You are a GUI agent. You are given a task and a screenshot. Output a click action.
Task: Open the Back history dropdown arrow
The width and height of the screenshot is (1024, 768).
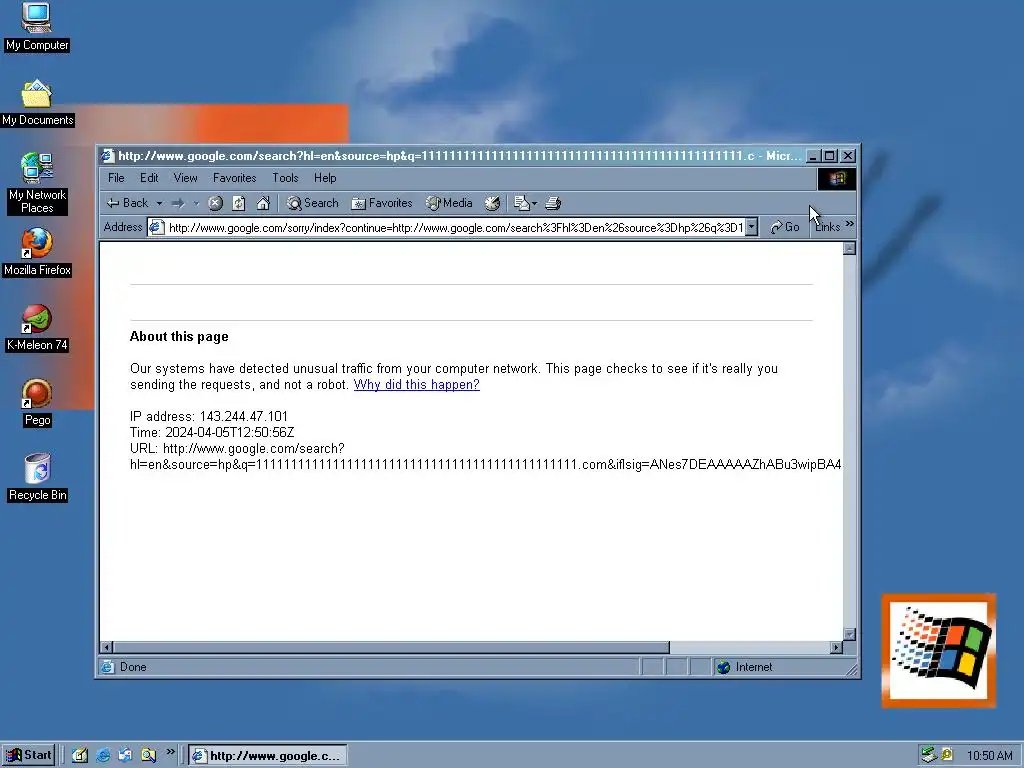pyautogui.click(x=159, y=203)
